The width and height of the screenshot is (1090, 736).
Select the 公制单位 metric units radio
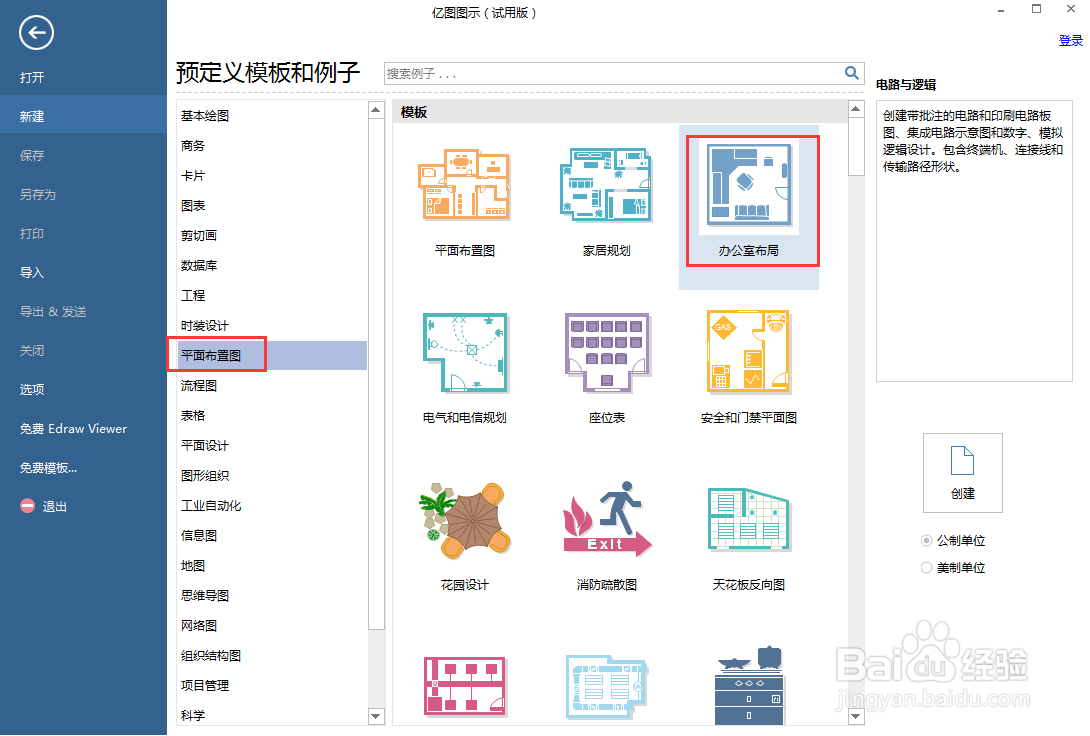(926, 540)
